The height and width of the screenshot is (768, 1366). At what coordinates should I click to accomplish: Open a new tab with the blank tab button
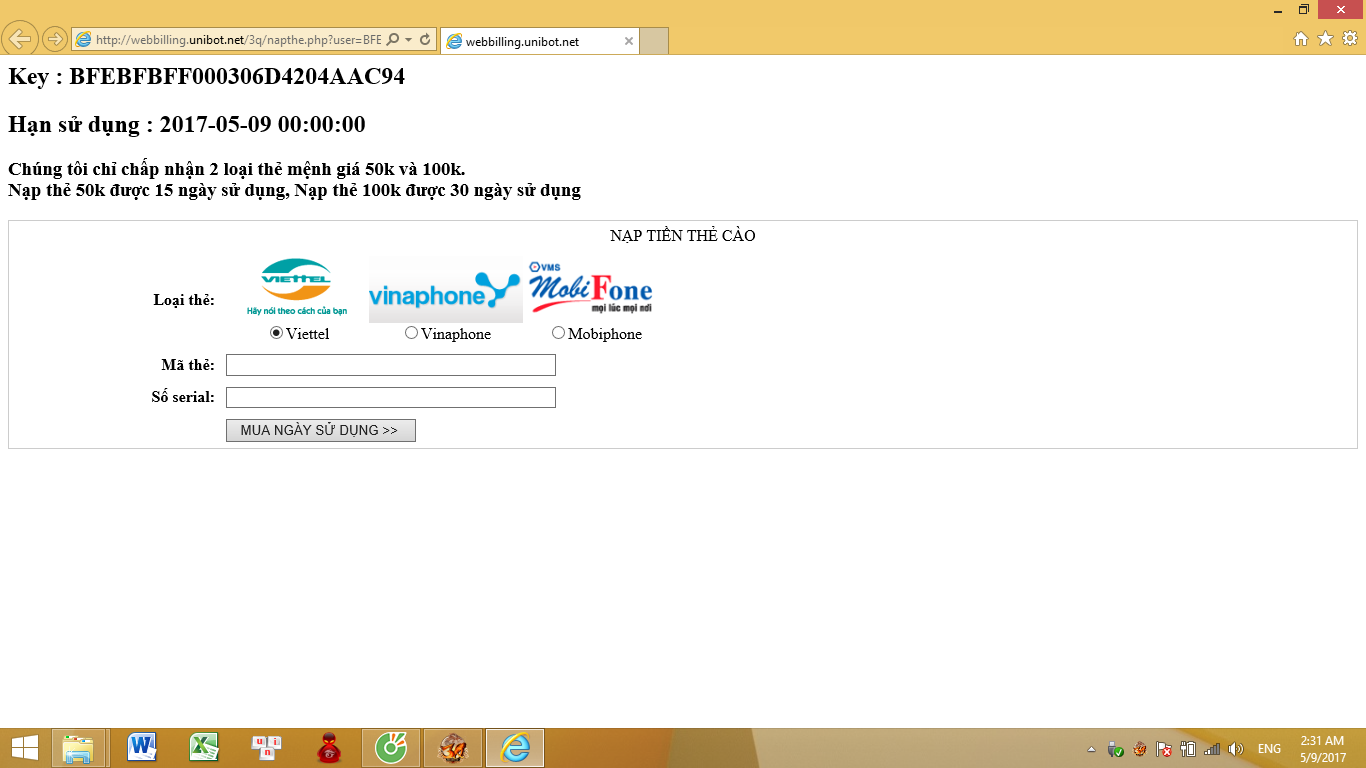coord(653,41)
